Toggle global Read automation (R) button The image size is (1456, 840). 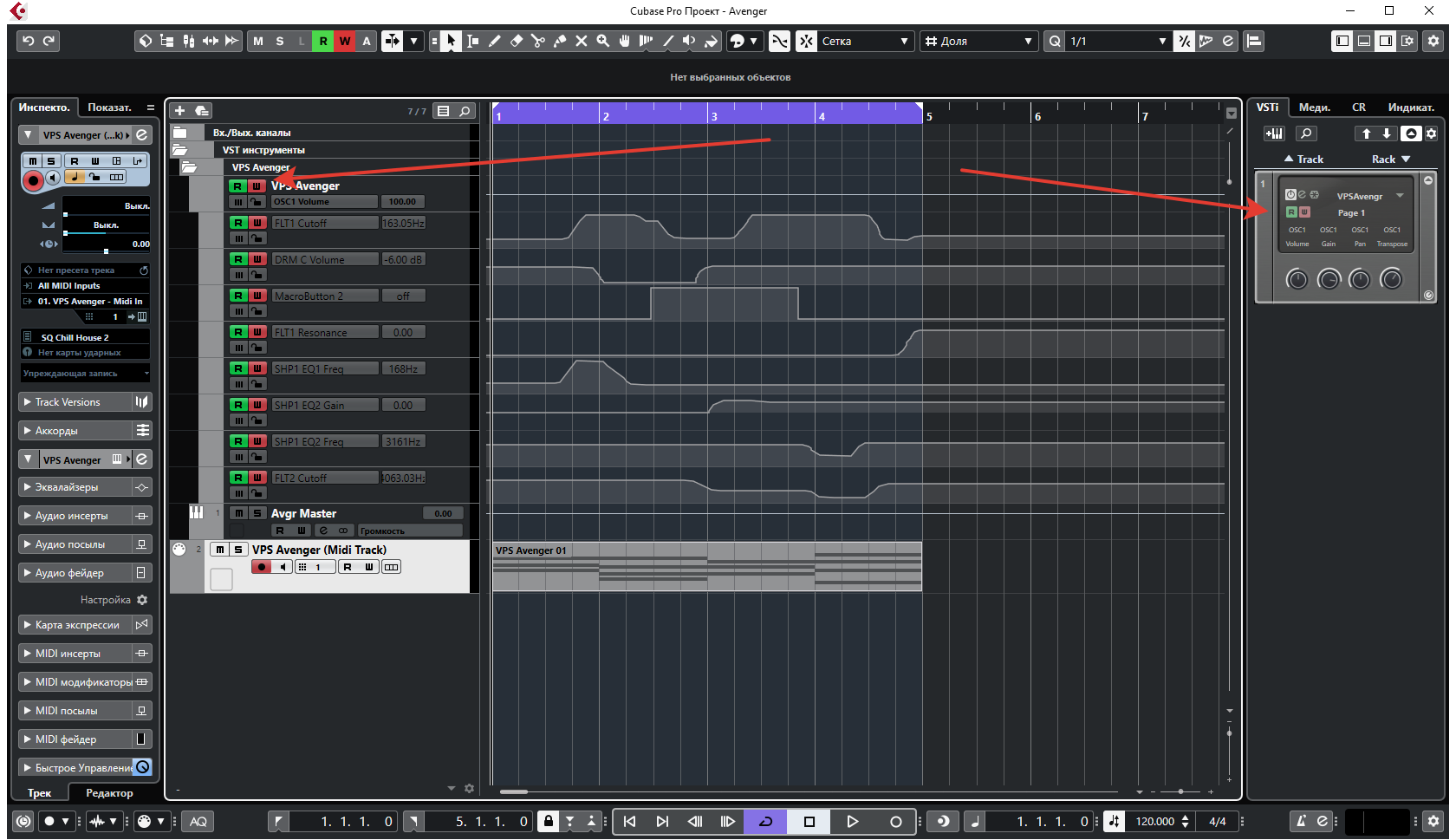pos(323,41)
